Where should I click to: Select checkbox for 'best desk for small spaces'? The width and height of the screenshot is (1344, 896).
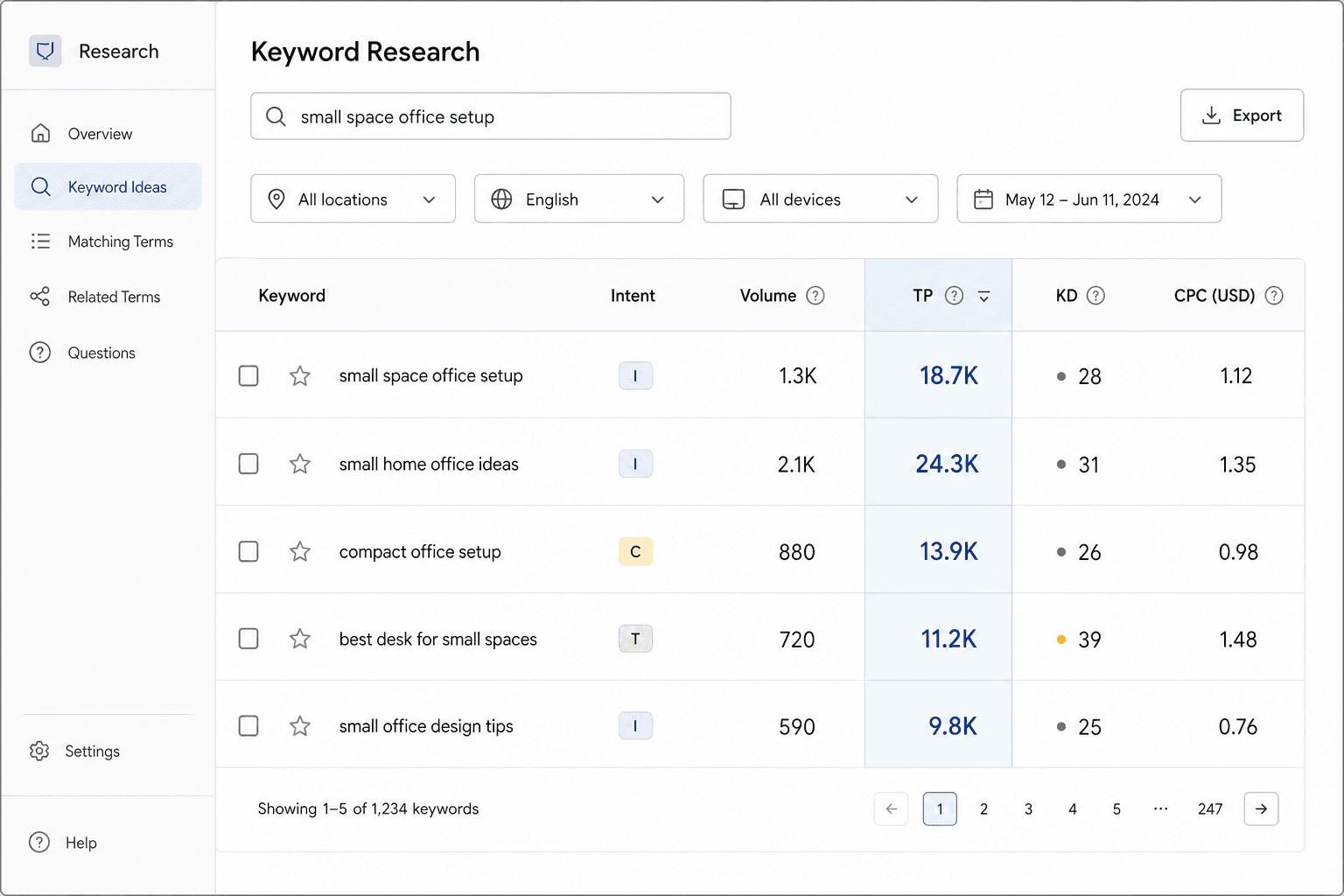248,639
